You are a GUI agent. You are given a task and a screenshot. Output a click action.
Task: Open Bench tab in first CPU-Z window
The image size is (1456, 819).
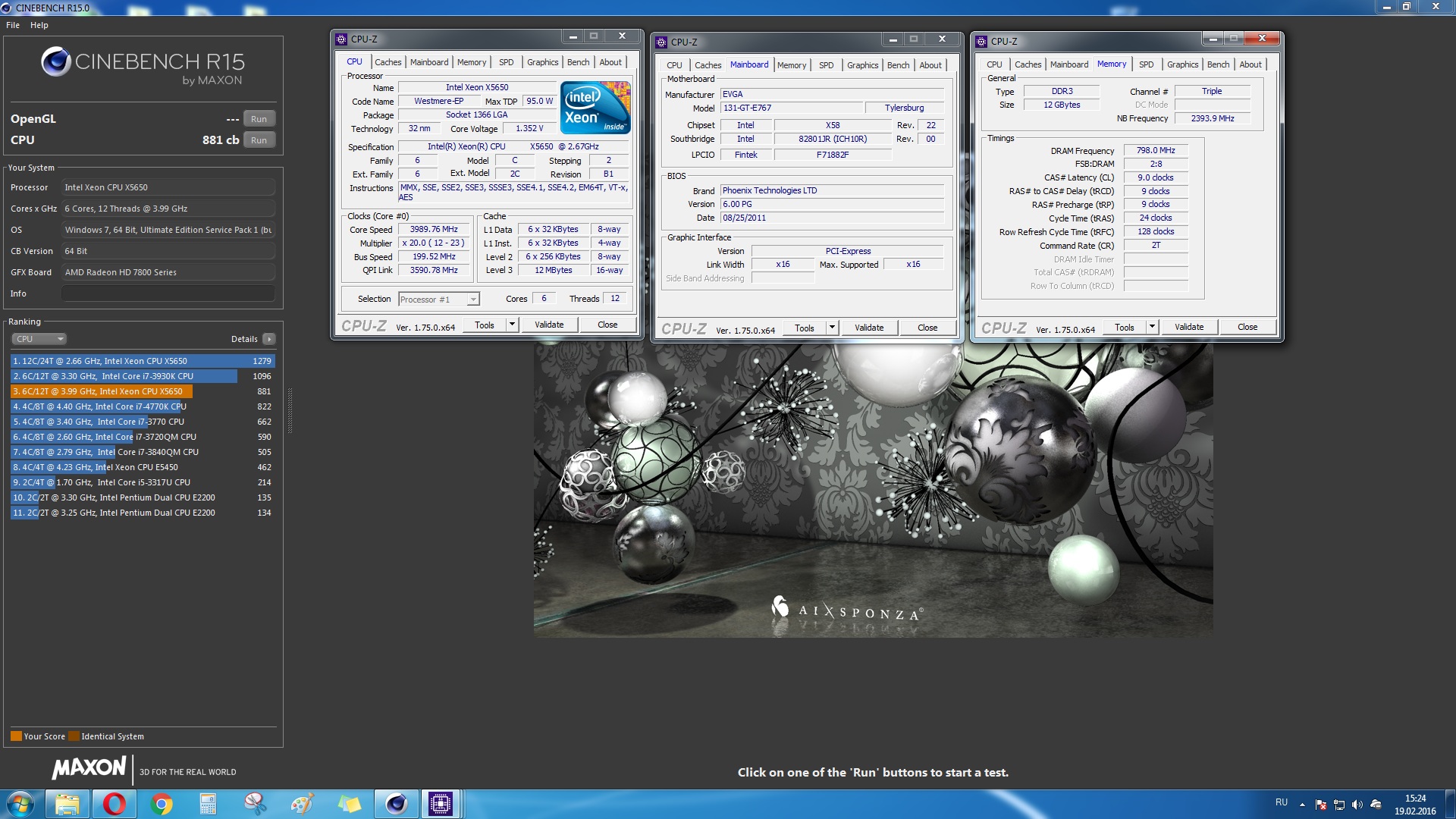pos(578,62)
